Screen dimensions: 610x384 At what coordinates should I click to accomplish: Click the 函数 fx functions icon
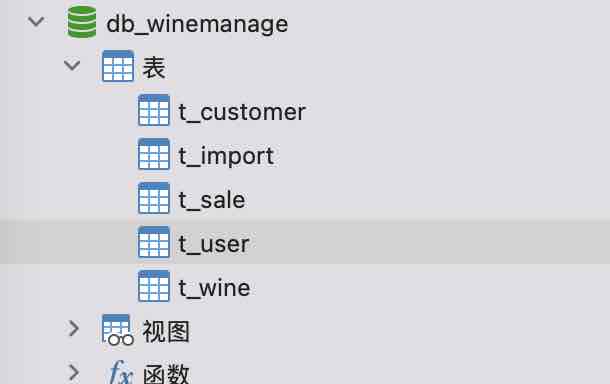[121, 372]
